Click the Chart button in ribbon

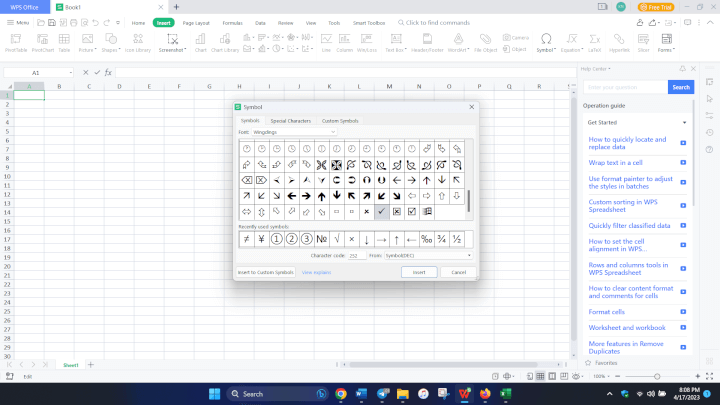click(x=201, y=43)
